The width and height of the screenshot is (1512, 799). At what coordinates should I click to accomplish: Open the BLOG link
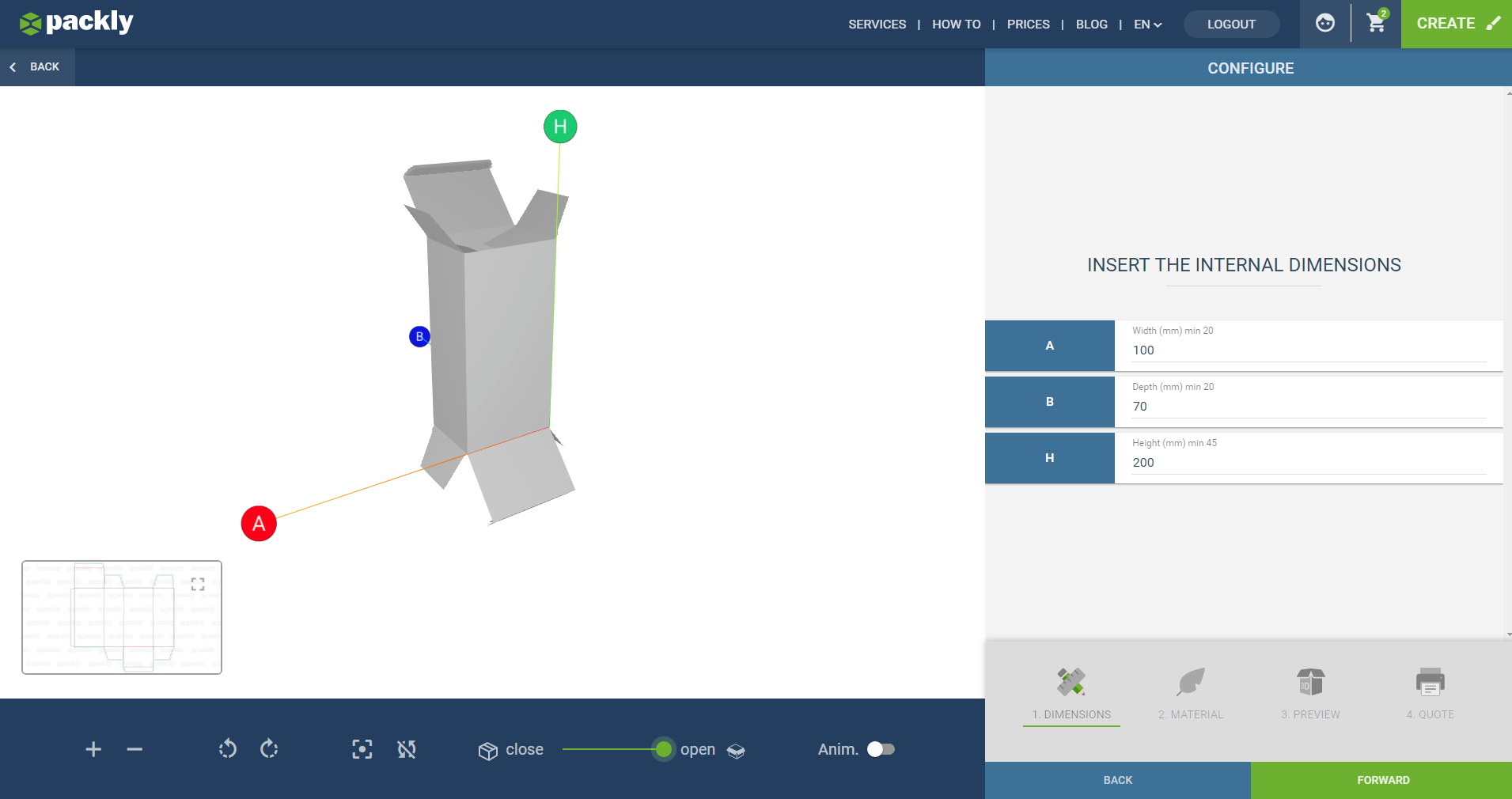pos(1091,25)
